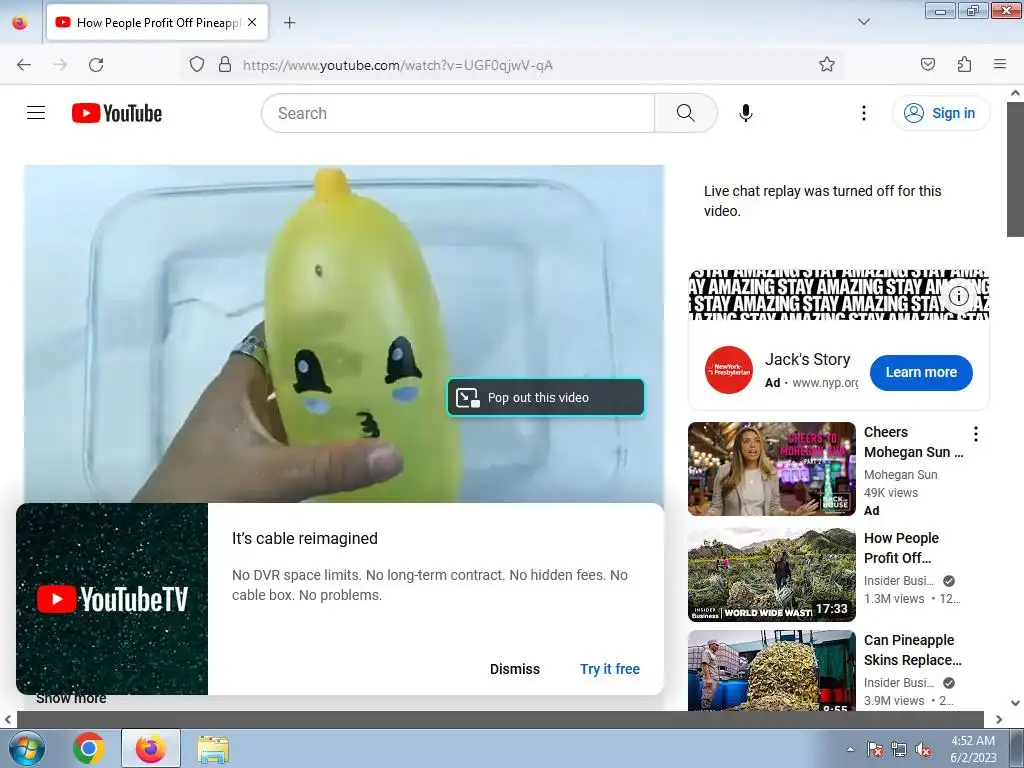This screenshot has height=768, width=1024.
Task: Click the STAY AMAZING ad banner
Action: [839, 295]
